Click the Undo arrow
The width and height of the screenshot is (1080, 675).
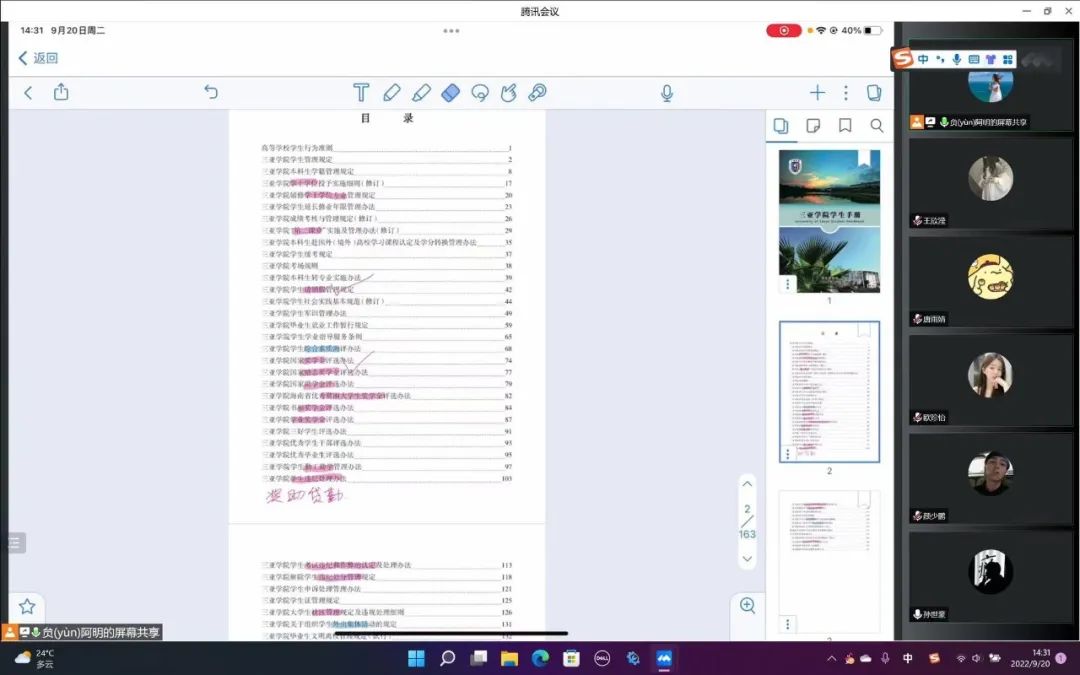point(211,92)
